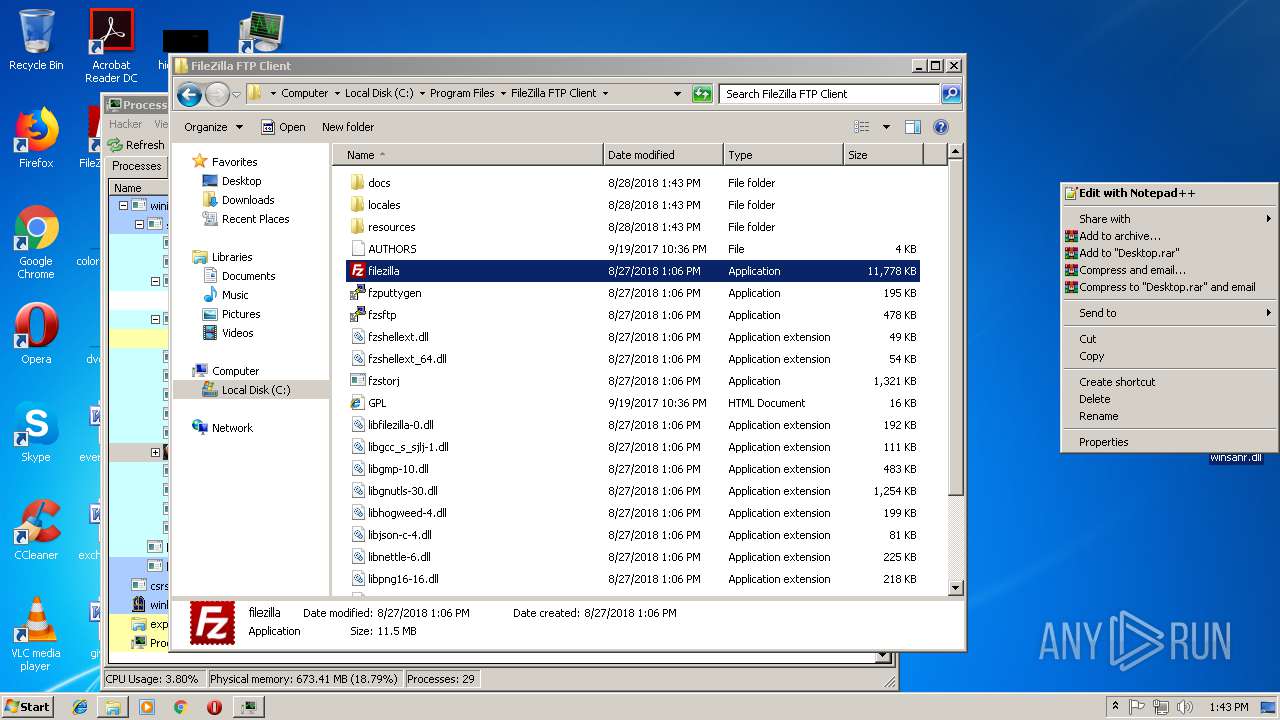Click in Search FileZilla FTP Client field
The width and height of the screenshot is (1280, 720).
pos(830,94)
